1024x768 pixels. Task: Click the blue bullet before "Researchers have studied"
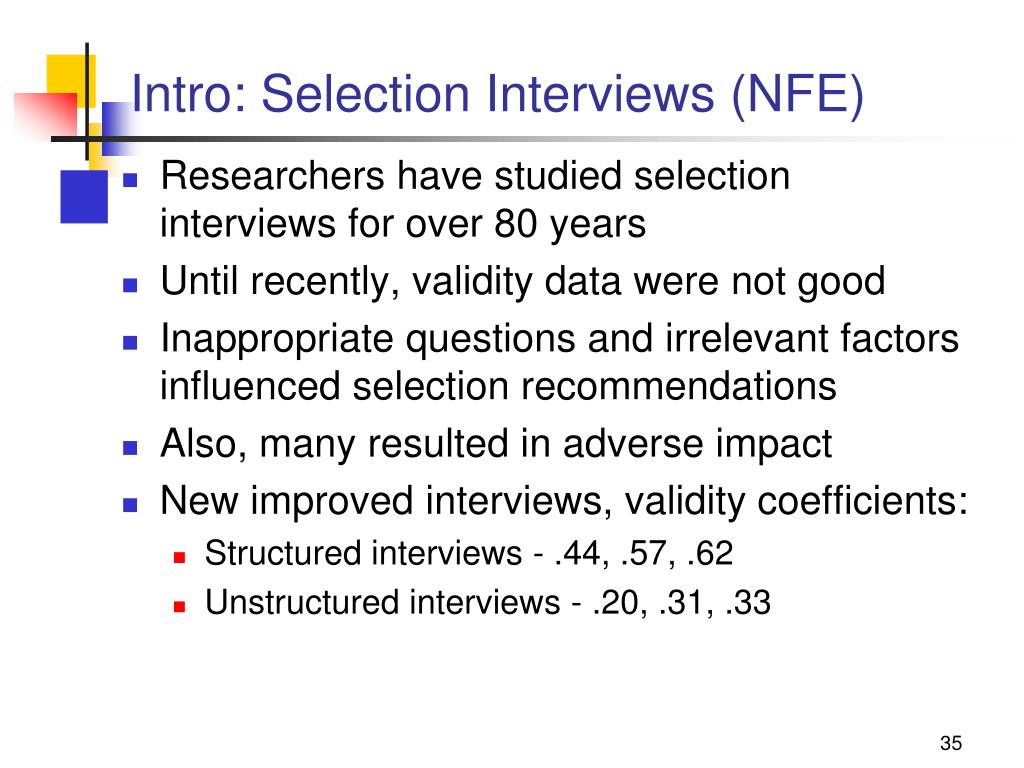(x=129, y=181)
